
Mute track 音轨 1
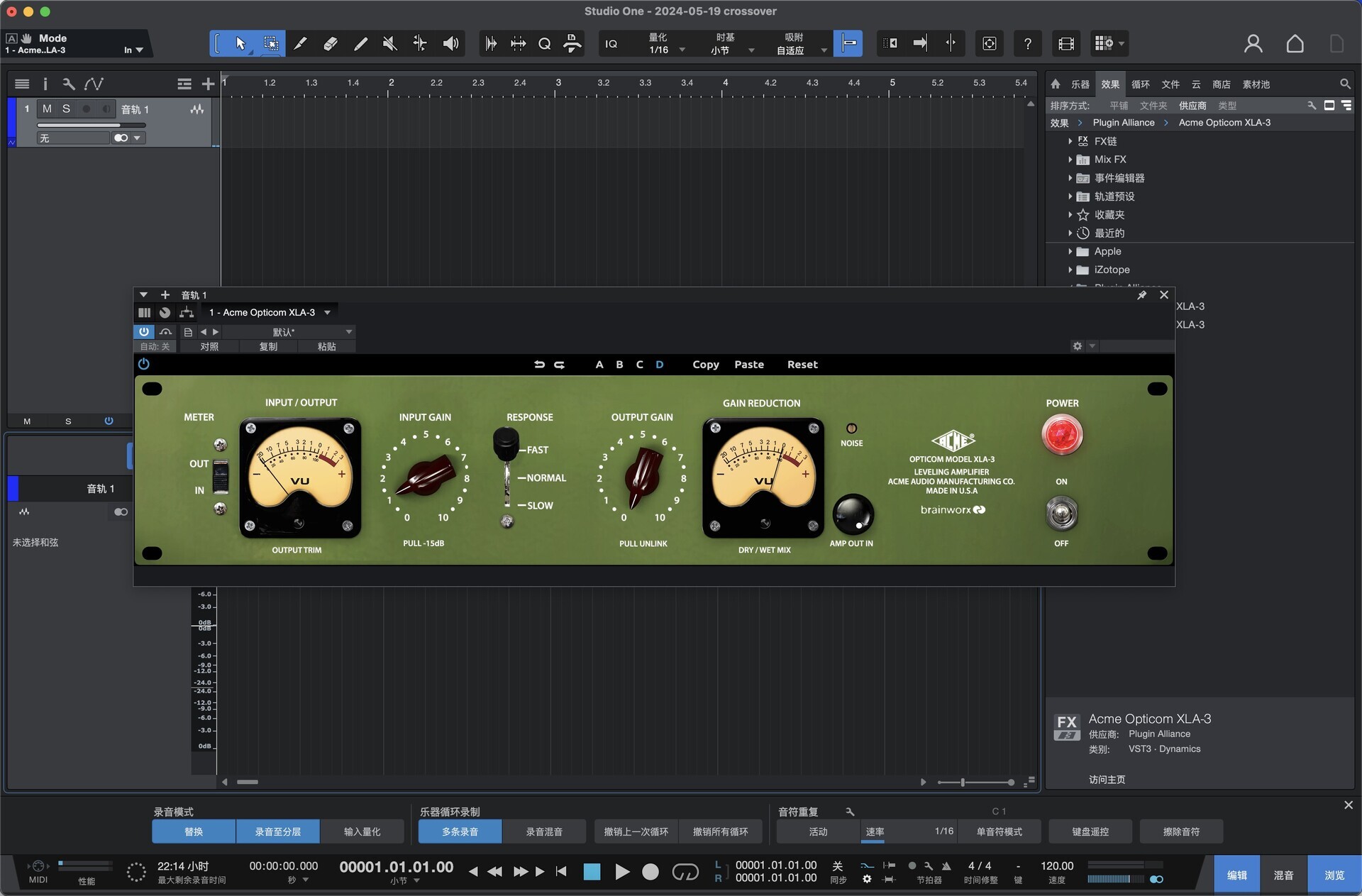[47, 109]
